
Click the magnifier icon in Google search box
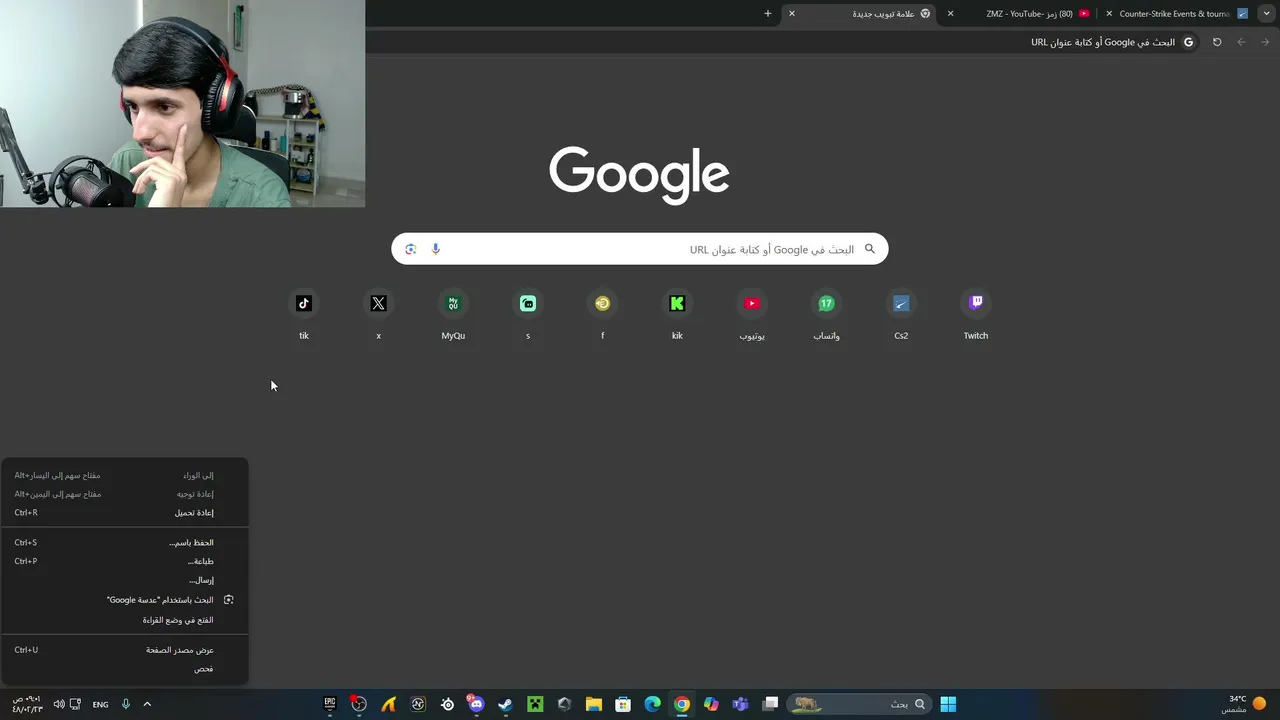point(869,249)
